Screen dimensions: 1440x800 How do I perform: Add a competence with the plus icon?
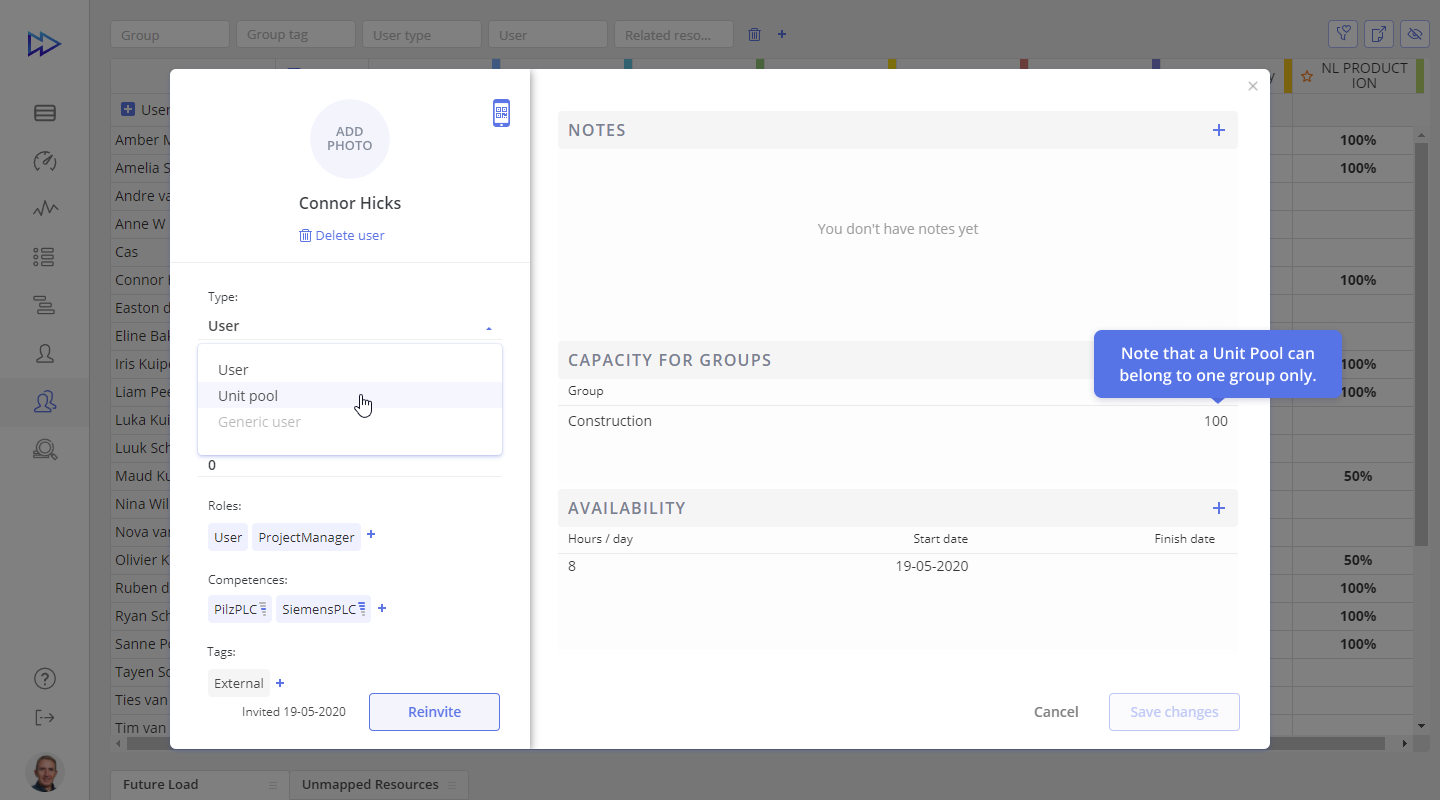(382, 608)
